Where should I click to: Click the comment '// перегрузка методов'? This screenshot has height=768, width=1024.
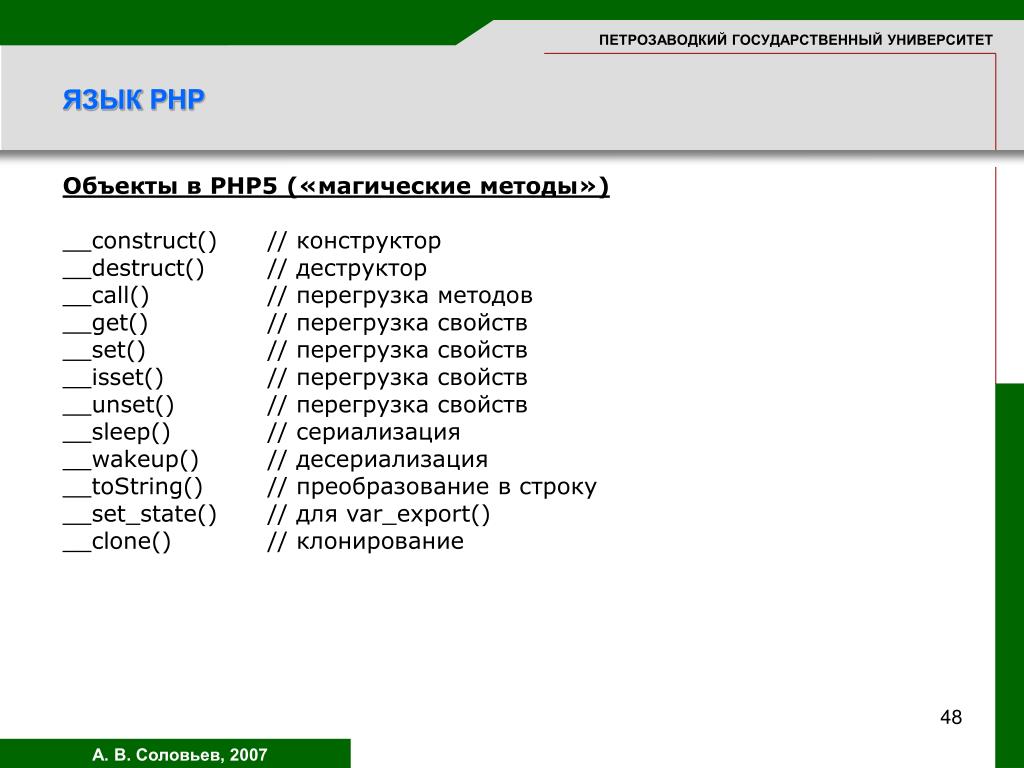pos(400,296)
